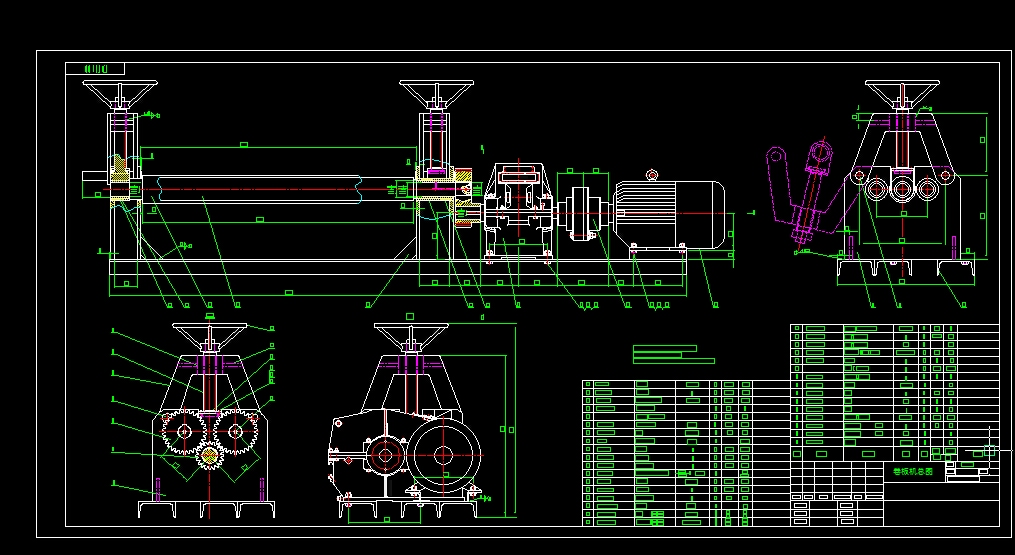
Task: Select the right large gear in the gear train view
Action: [236, 431]
